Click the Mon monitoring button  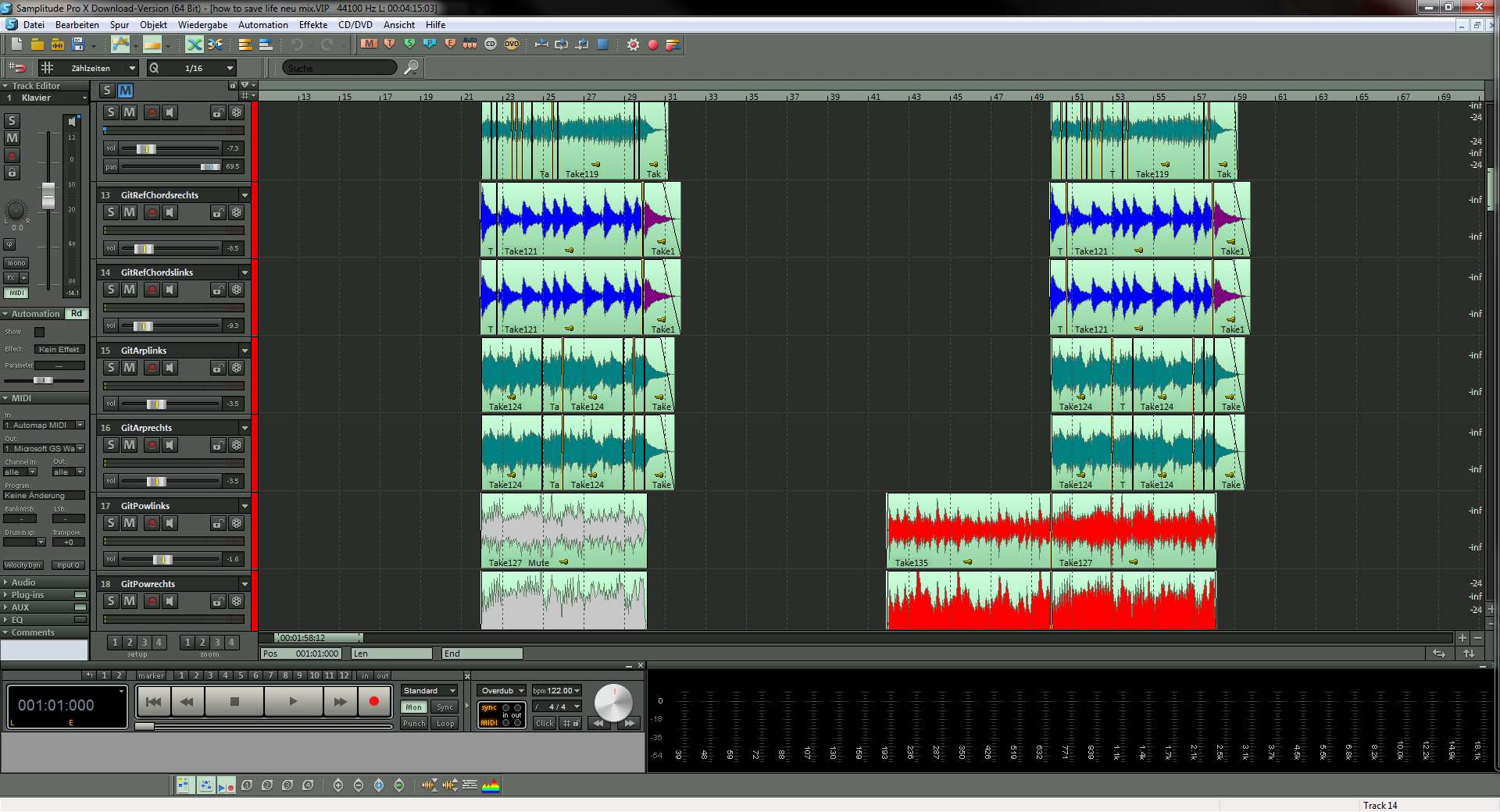pos(414,707)
